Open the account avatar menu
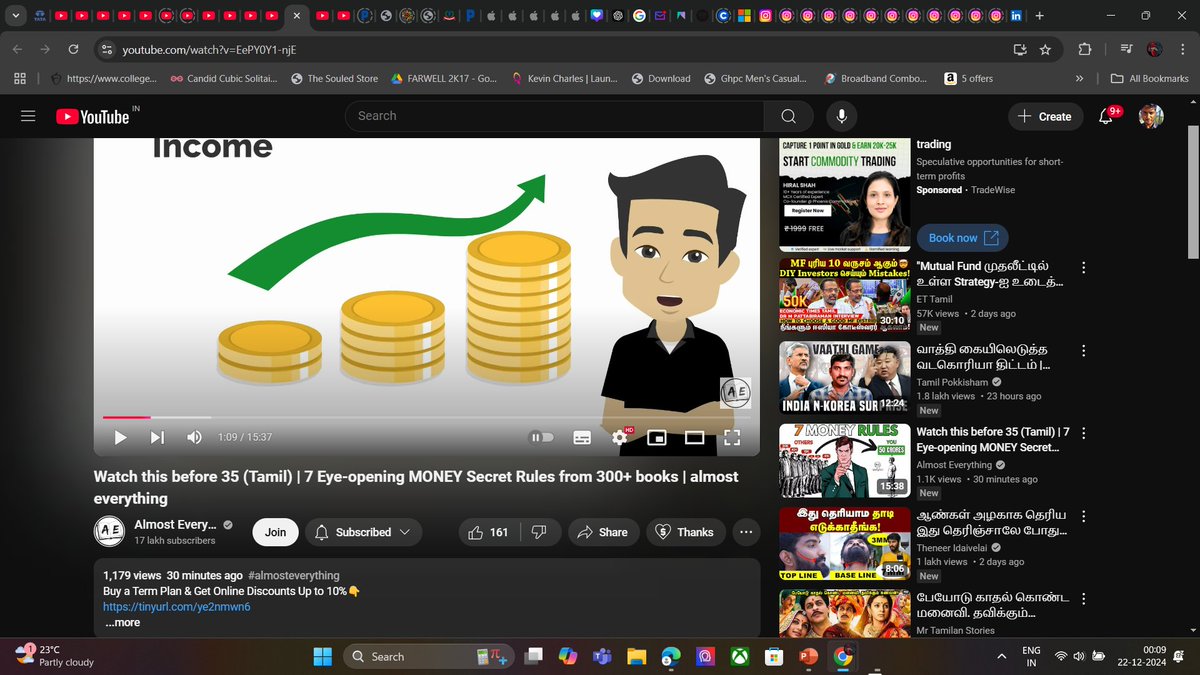The height and width of the screenshot is (675, 1200). point(1151,116)
